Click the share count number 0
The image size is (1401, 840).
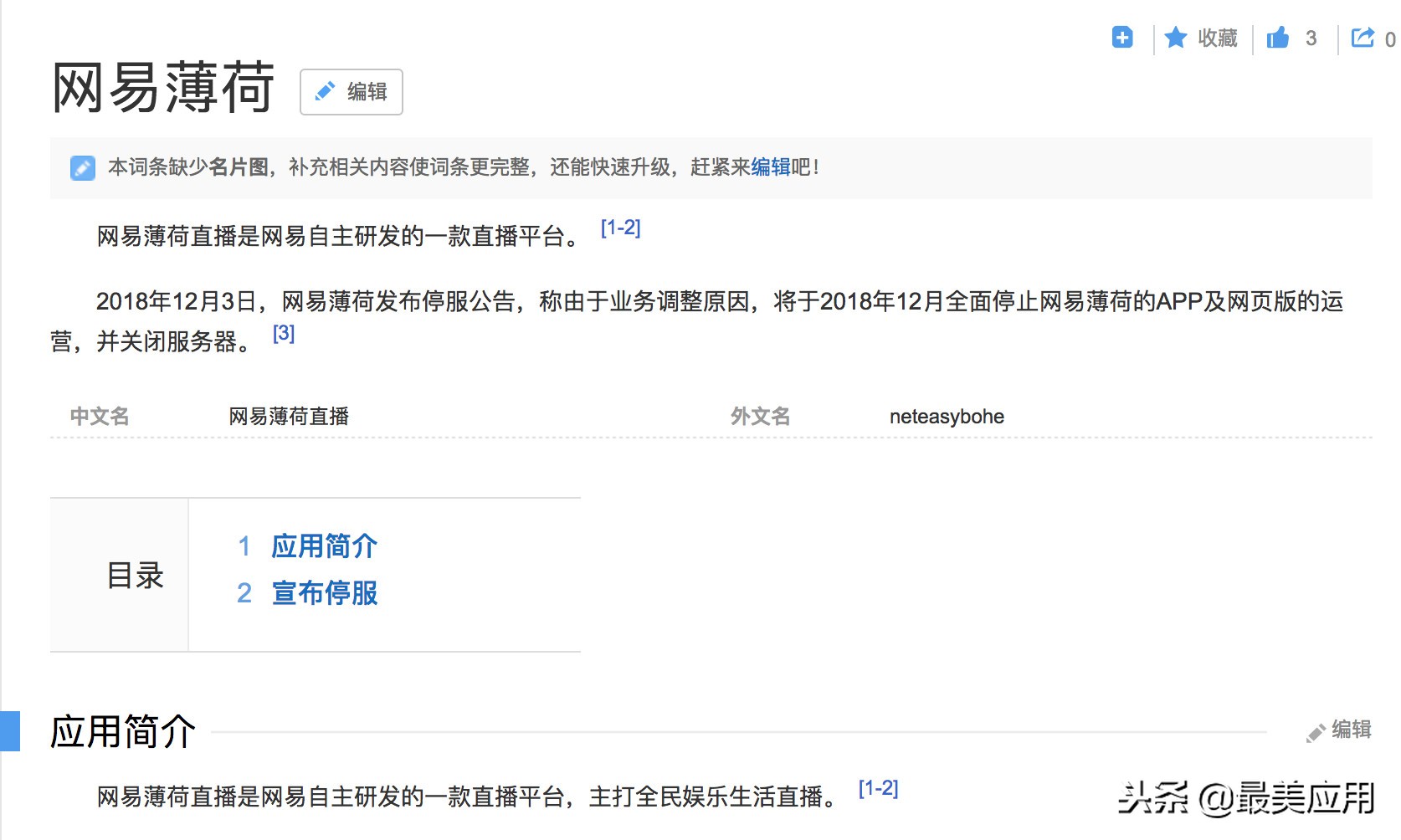coord(1391,39)
